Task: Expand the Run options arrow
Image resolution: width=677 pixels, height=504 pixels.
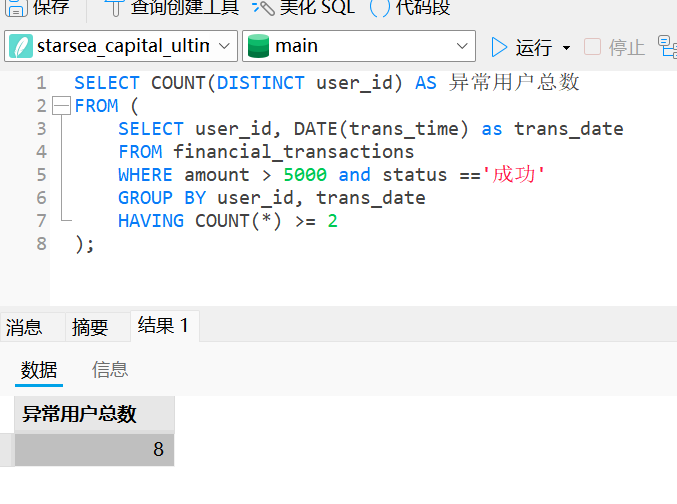Action: (566, 48)
